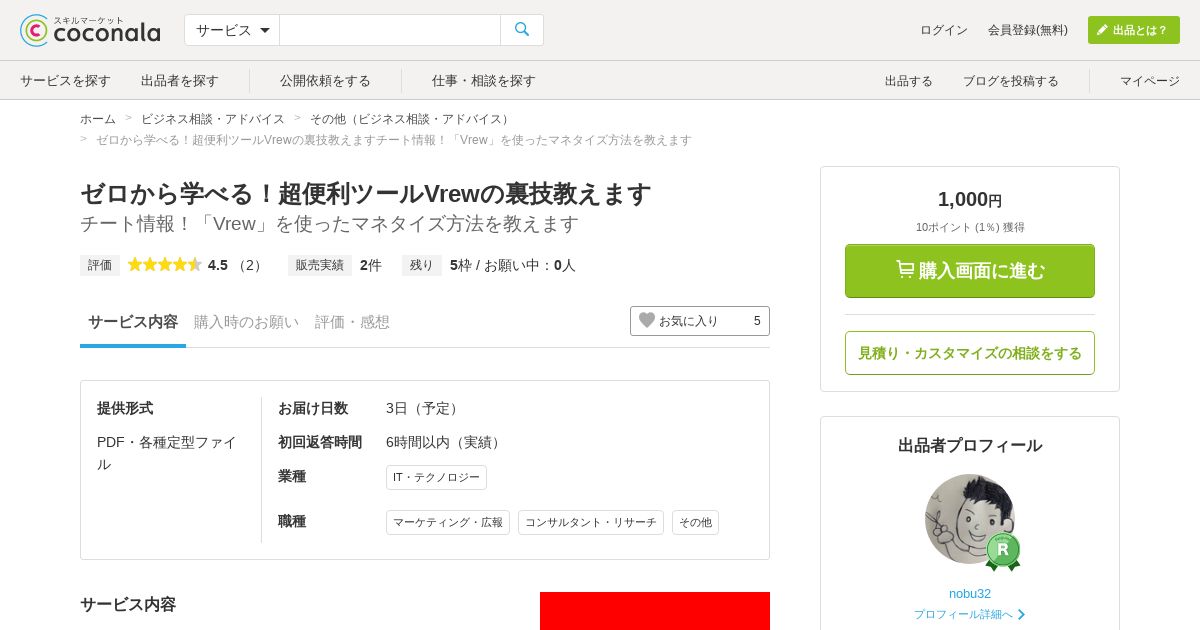Switch to 購入時のお願い tab
This screenshot has height=630, width=1200.
[246, 322]
